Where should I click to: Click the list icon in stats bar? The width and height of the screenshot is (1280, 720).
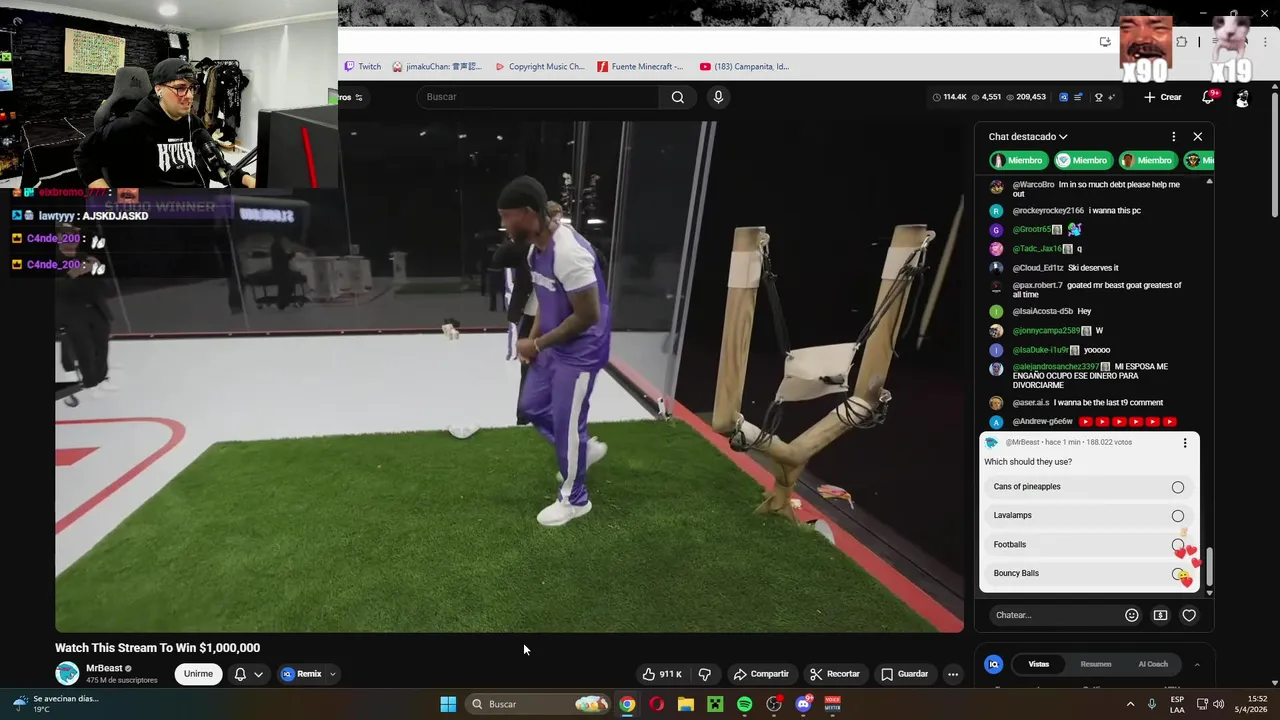pyautogui.click(x=1078, y=97)
